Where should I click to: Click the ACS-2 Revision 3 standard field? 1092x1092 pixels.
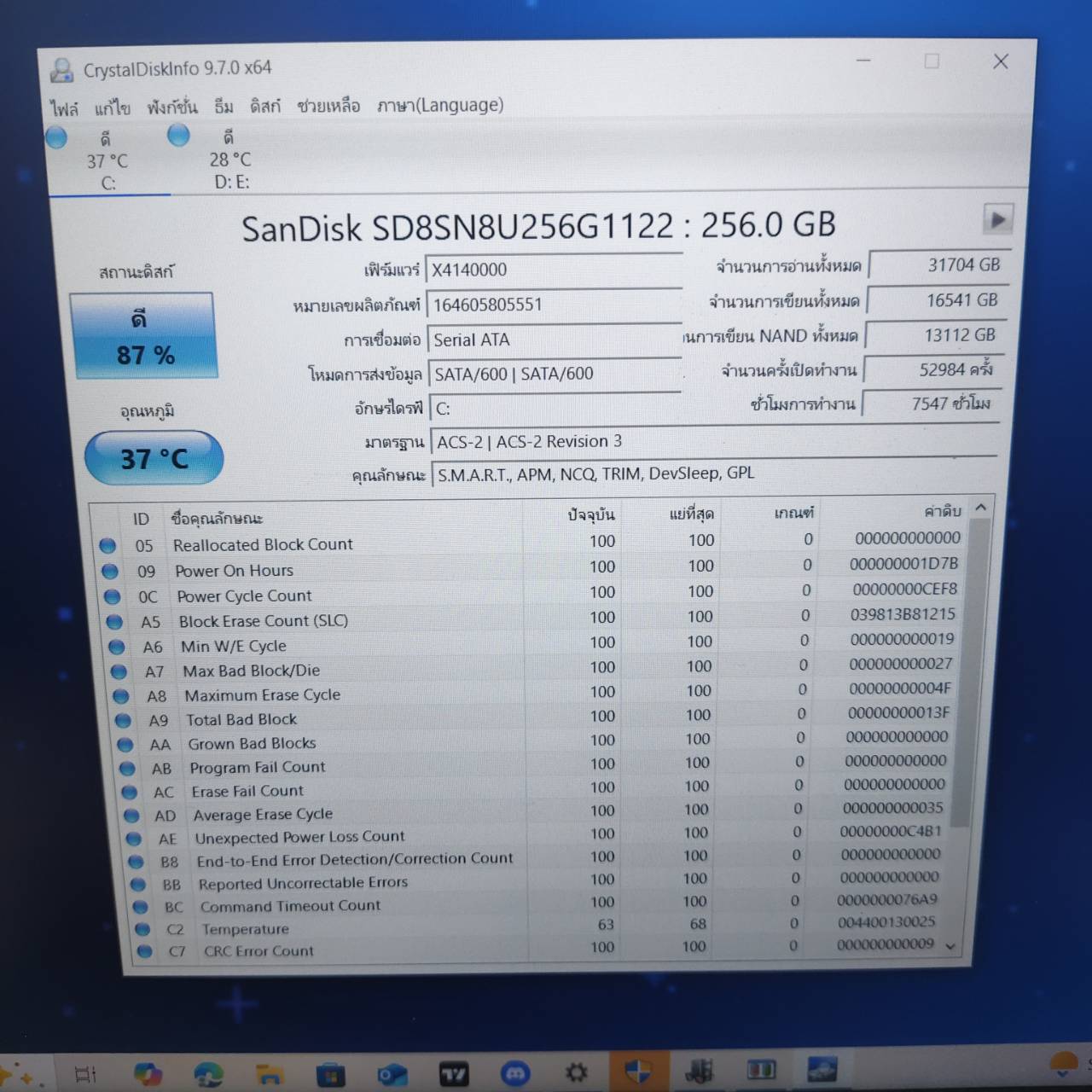[x=714, y=441]
